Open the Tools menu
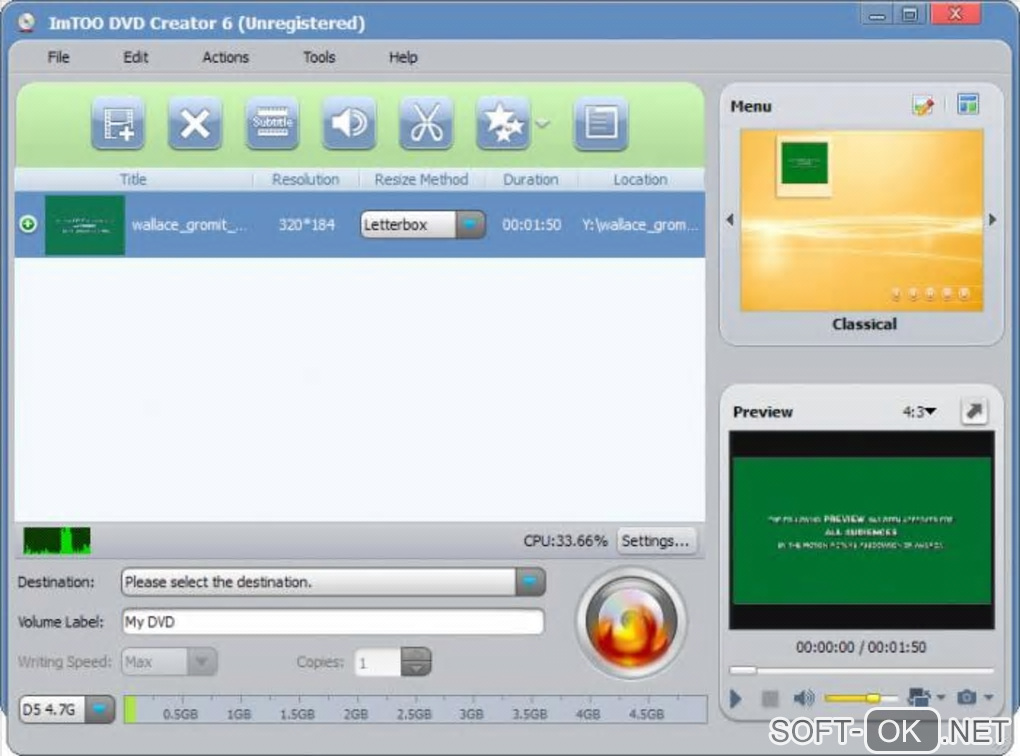This screenshot has height=756, width=1020. [319, 57]
